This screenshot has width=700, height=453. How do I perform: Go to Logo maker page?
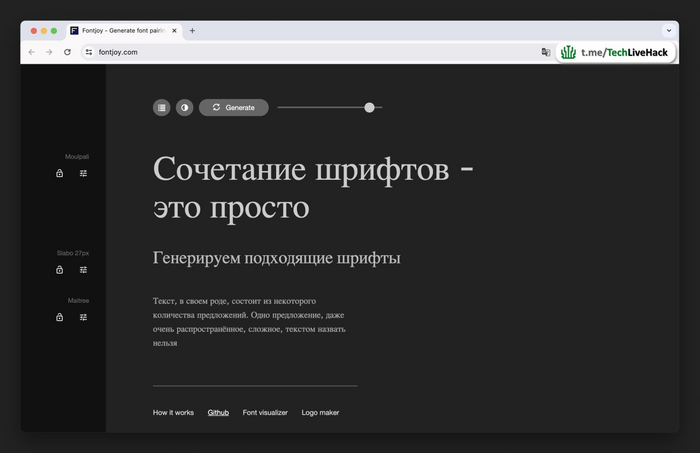click(320, 412)
